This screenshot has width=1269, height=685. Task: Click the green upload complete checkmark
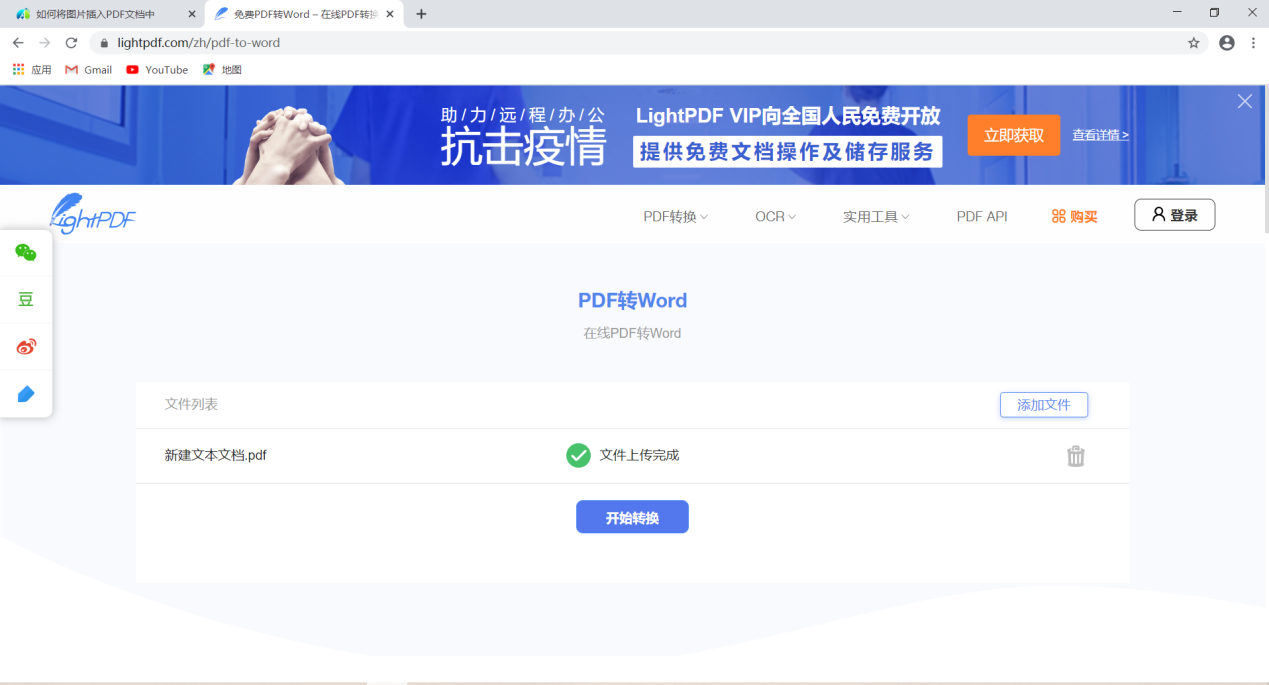tap(578, 455)
